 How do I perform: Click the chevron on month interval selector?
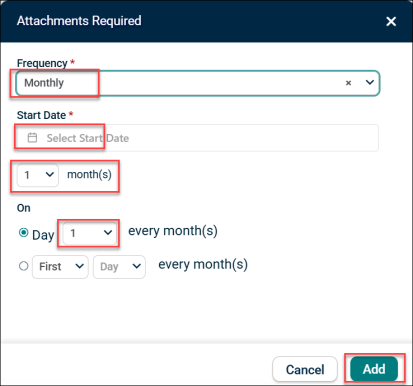pos(50,174)
